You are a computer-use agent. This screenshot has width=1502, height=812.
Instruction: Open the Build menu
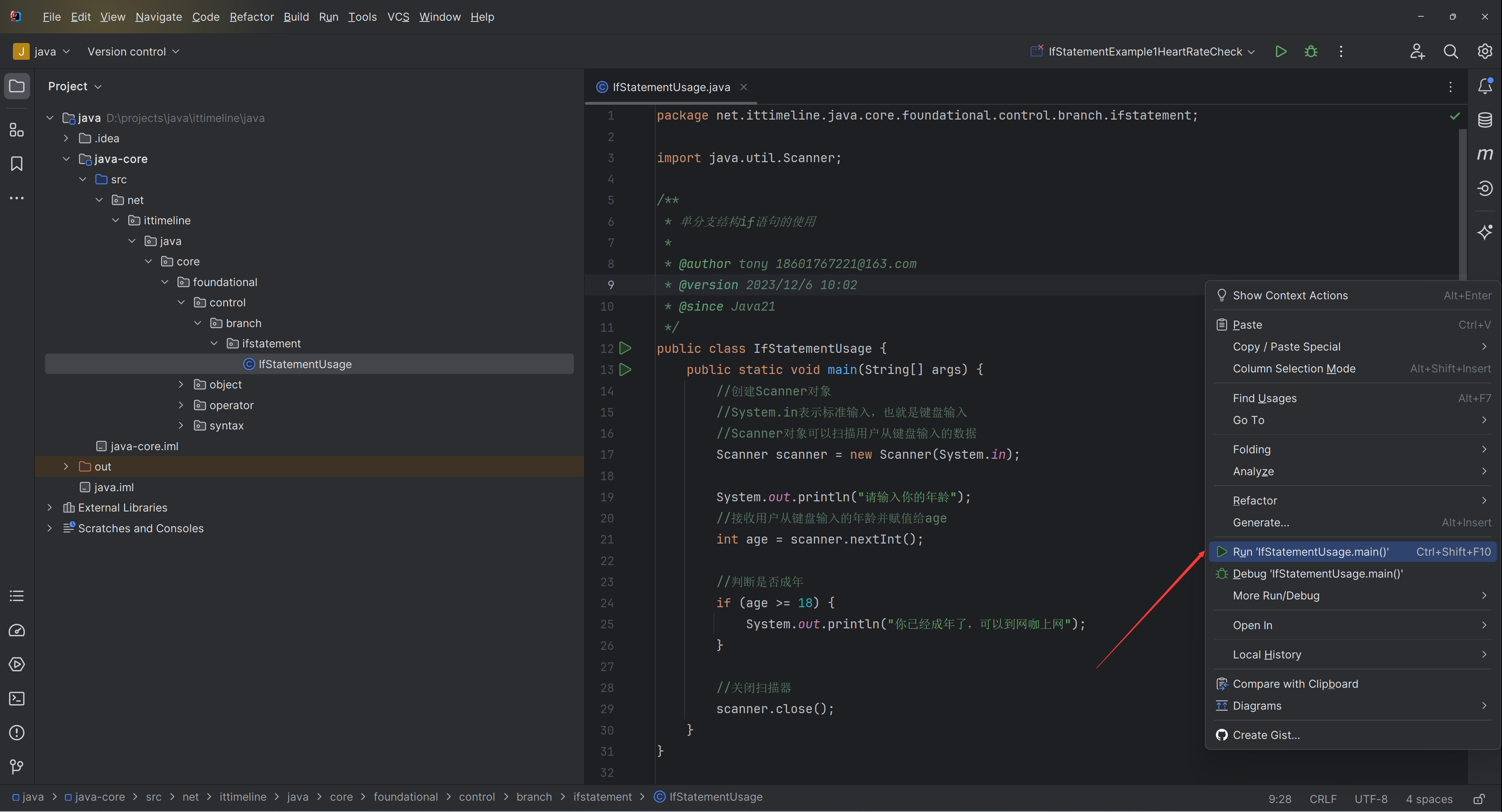click(x=296, y=17)
